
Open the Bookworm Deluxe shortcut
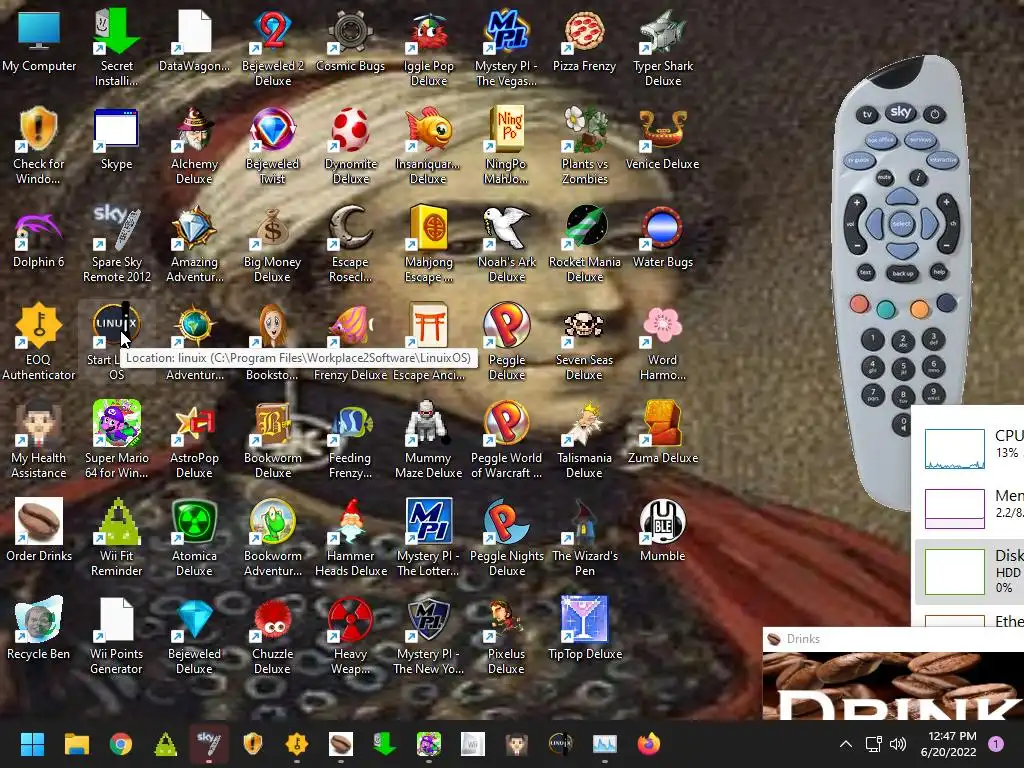tap(272, 441)
